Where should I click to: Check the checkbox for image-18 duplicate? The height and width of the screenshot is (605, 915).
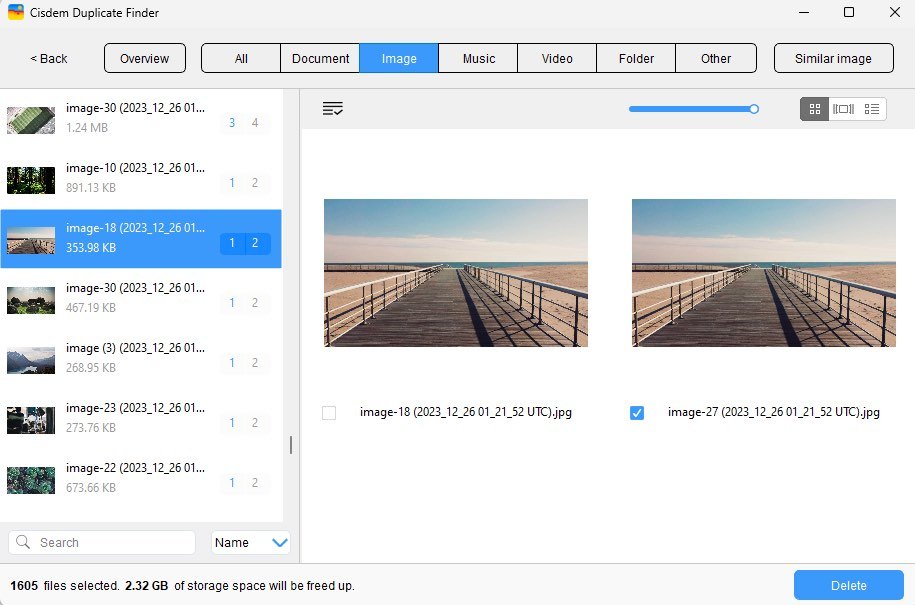329,412
